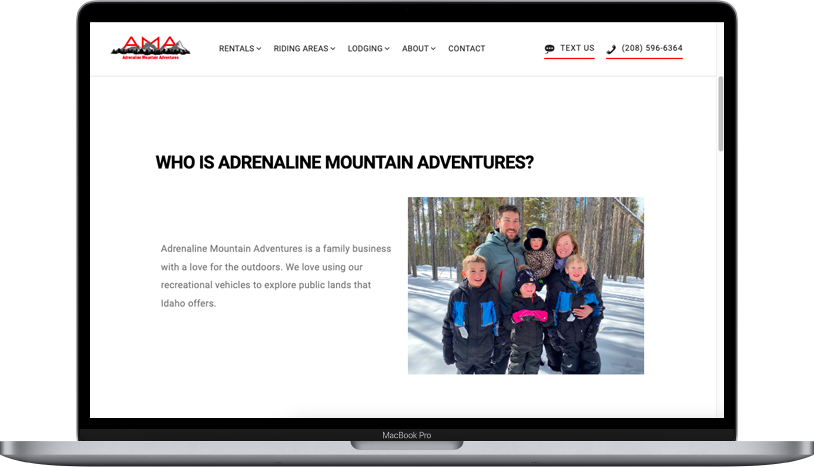
Task: Click the family business description paragraph
Action: pos(276,276)
